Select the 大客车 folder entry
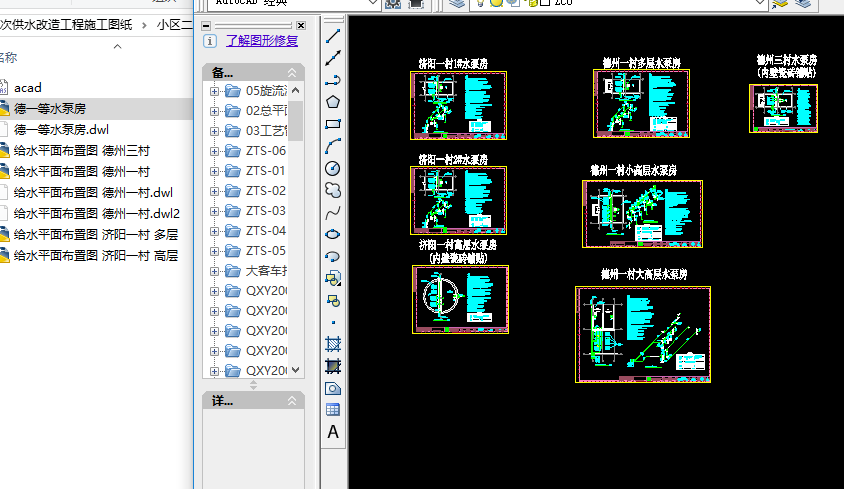Screen dimensions: 844x489 [x=255, y=271]
